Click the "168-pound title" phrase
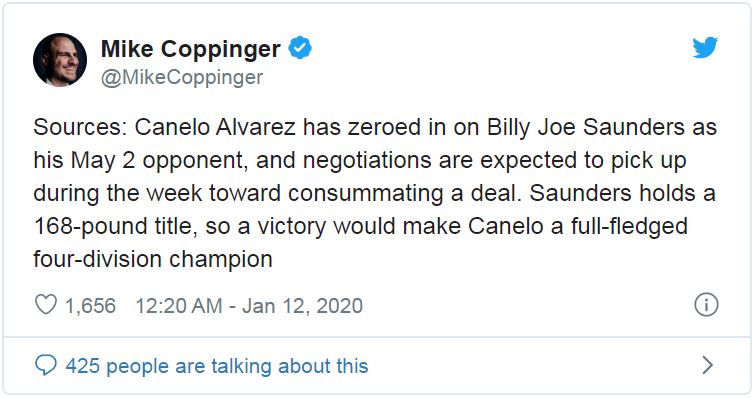The width and height of the screenshot is (754, 398). pos(116,226)
